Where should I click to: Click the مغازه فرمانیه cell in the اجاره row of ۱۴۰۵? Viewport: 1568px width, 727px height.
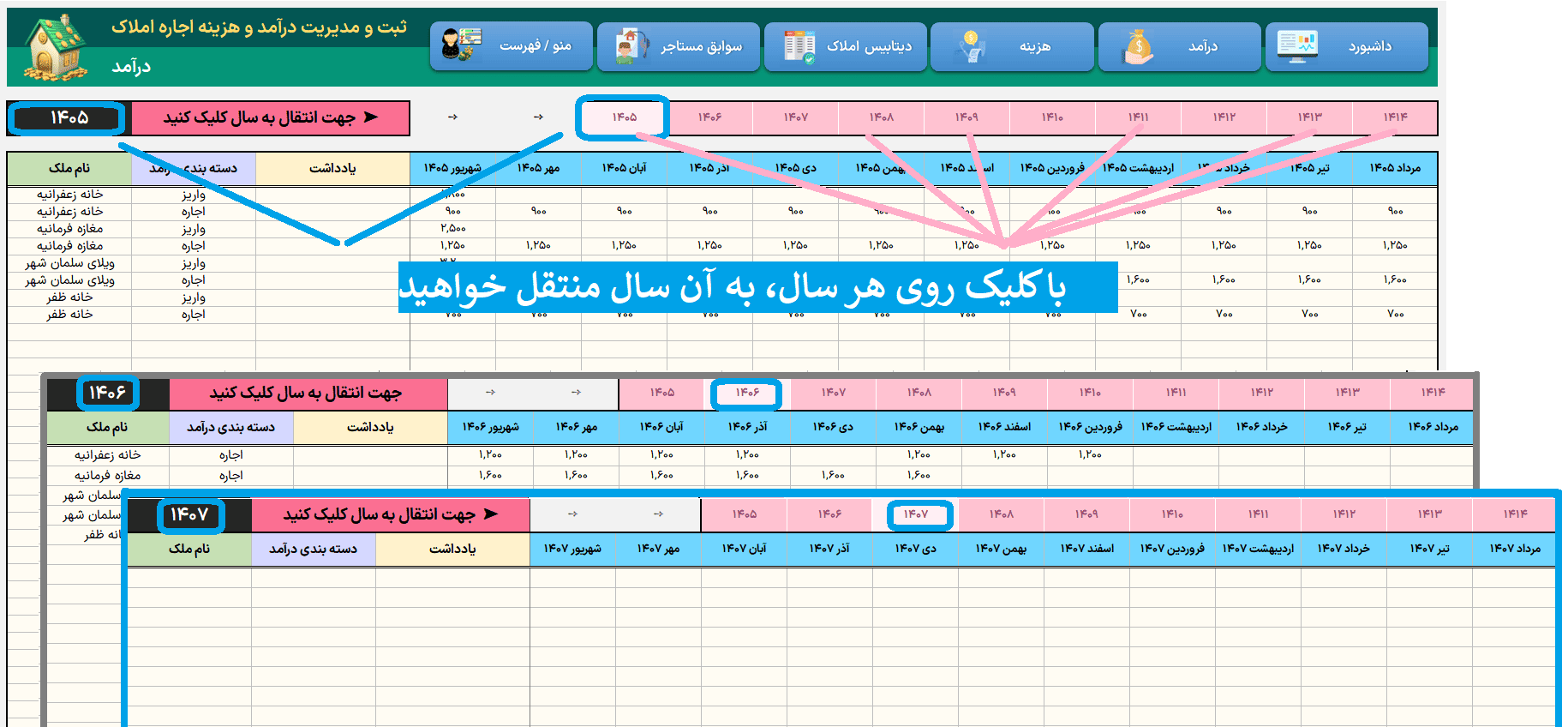coord(69,246)
